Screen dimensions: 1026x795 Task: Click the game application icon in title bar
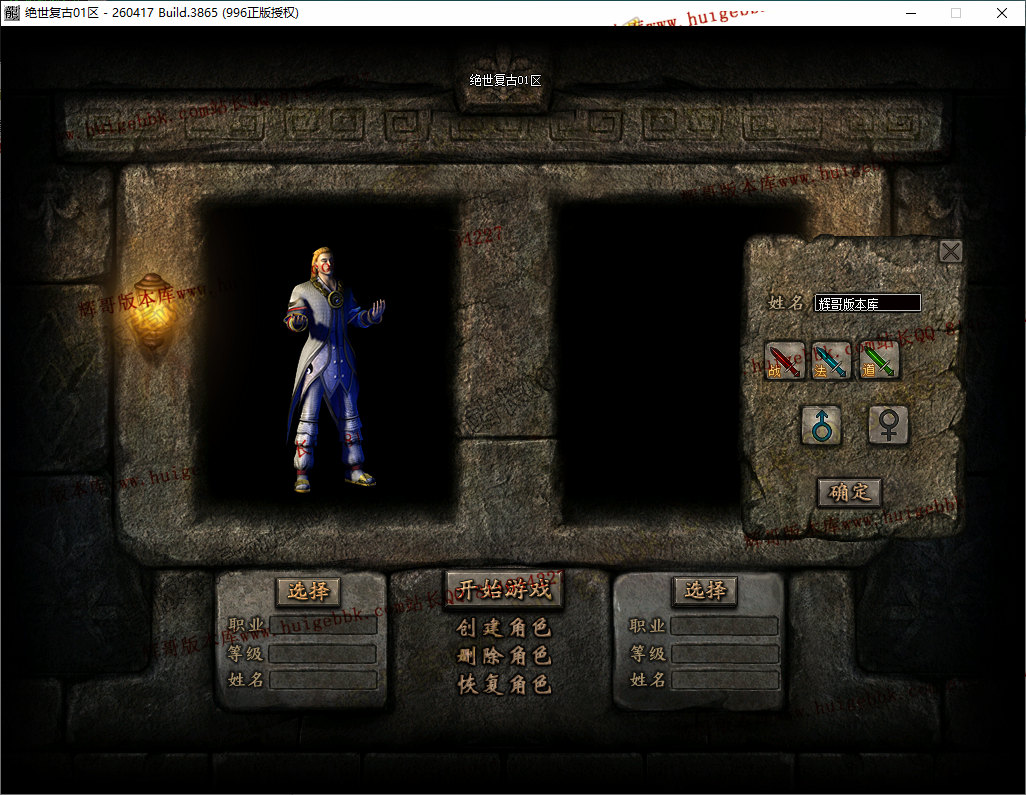[x=12, y=12]
